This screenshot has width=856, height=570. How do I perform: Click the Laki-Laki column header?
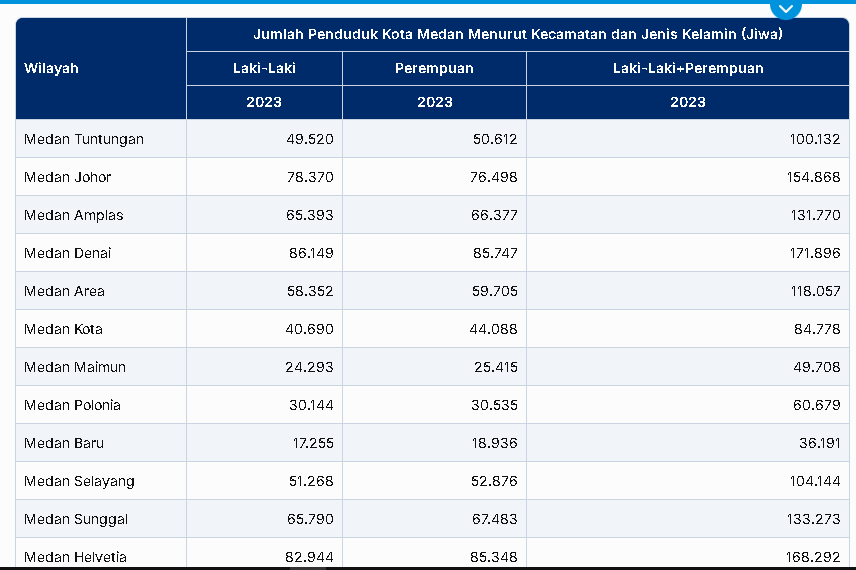pyautogui.click(x=264, y=69)
